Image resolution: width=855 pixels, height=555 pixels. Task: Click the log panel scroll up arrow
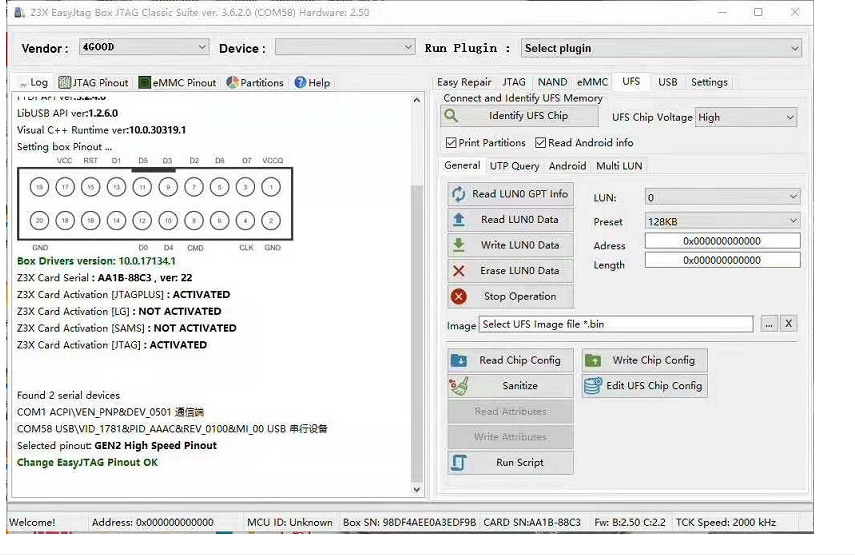point(417,100)
